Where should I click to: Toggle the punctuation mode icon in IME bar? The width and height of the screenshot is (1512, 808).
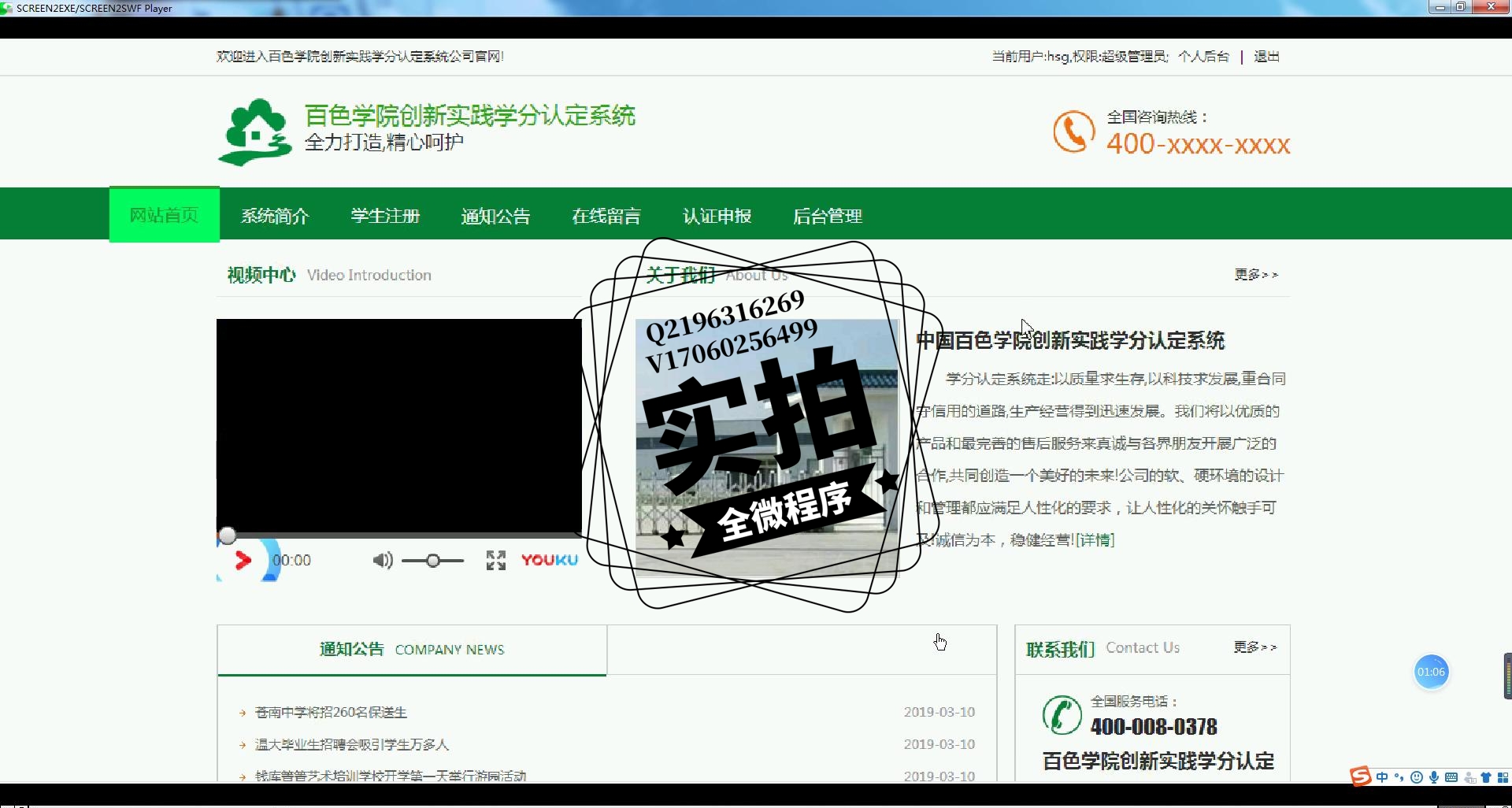[1399, 777]
